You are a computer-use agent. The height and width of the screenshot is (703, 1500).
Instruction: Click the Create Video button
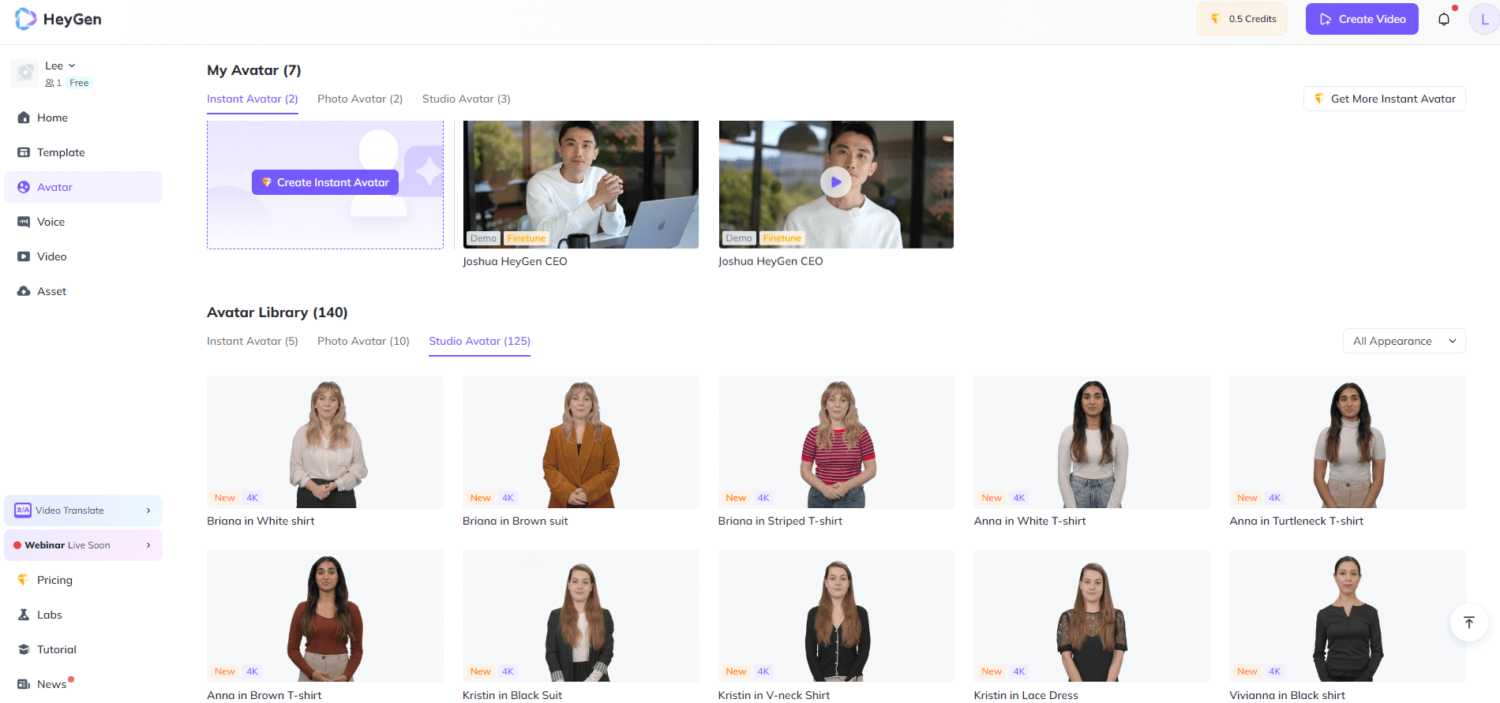click(1361, 19)
